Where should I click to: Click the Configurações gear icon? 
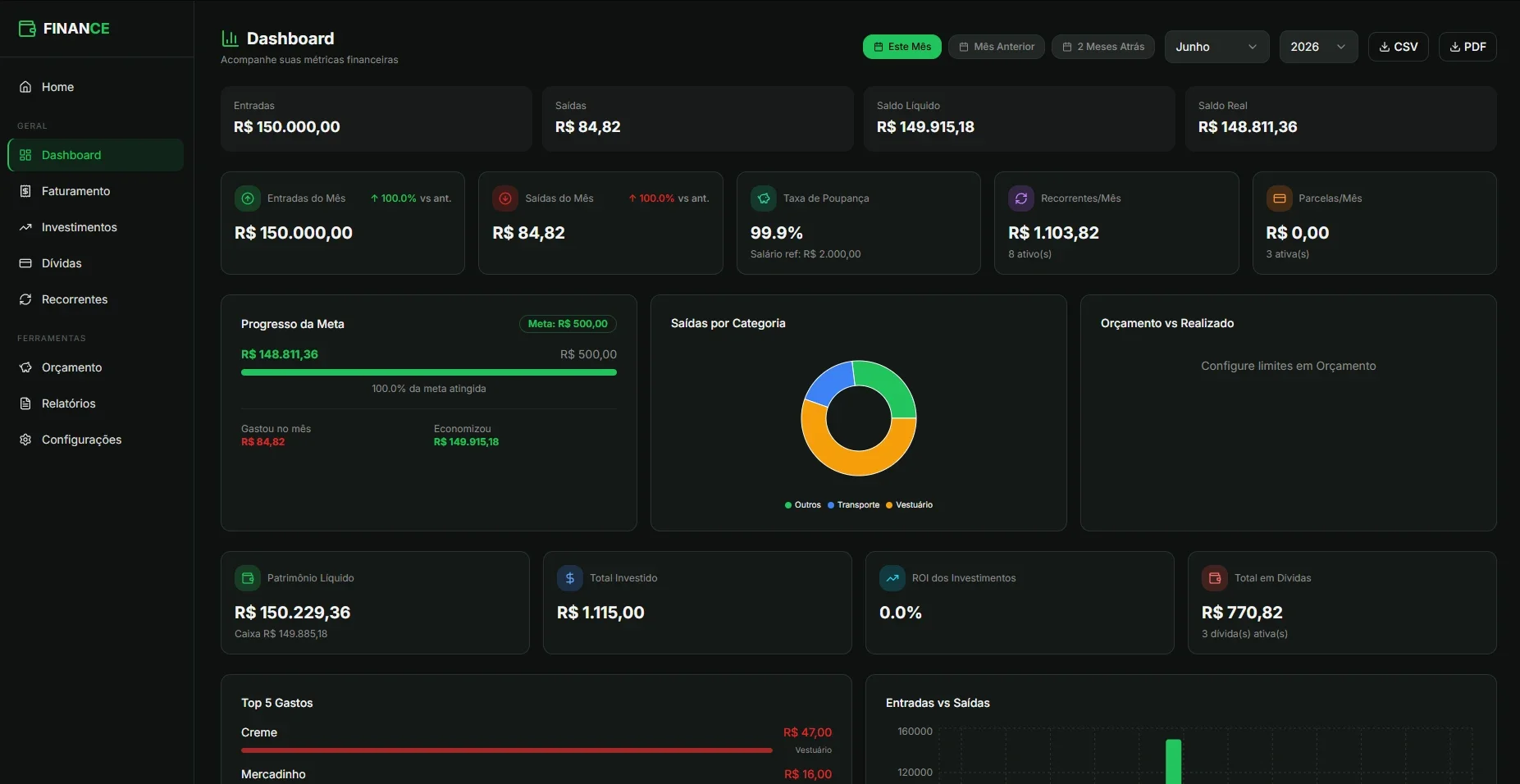25,440
